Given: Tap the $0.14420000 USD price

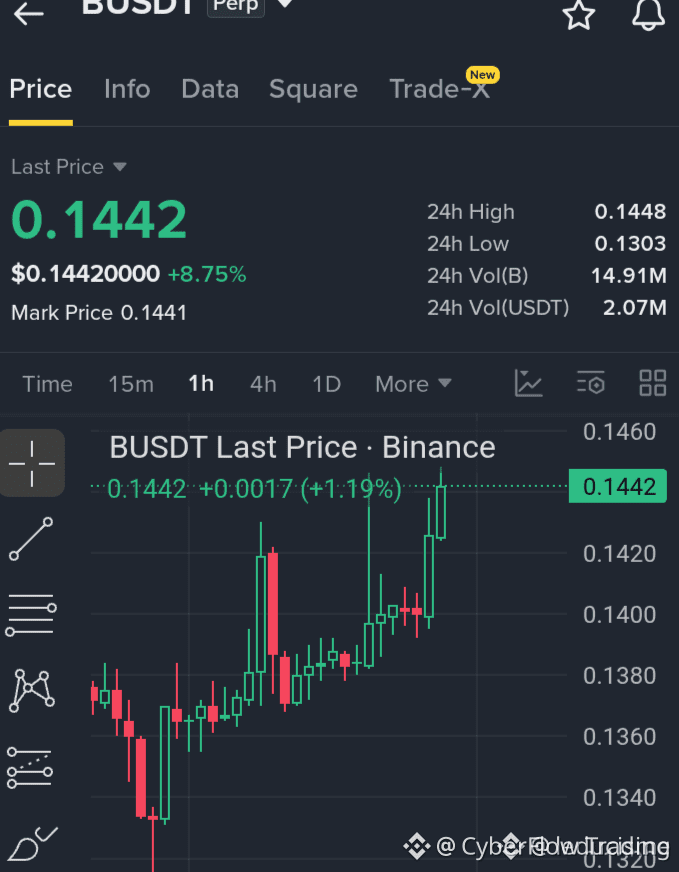Looking at the screenshot, I should [86, 274].
